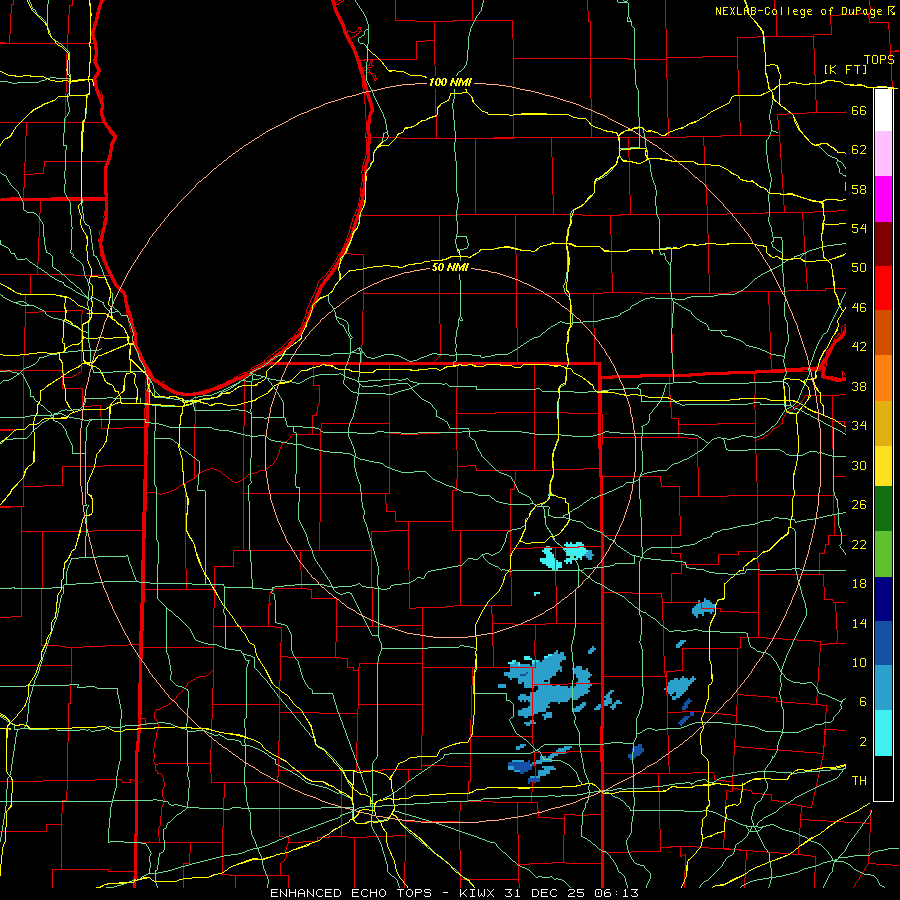Click the '100 NMI' range ring label
Viewport: 900px width, 900px height.
click(x=450, y=83)
